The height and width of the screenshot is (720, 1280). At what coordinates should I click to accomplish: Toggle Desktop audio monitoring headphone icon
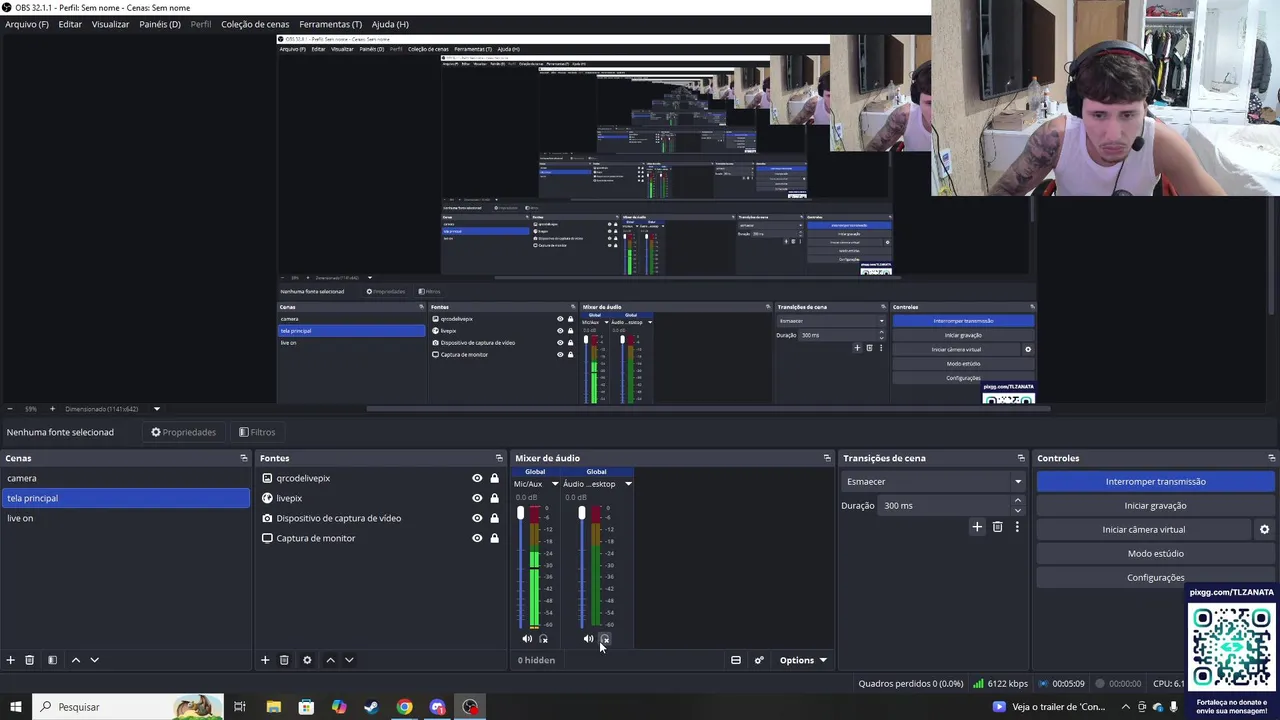tap(605, 639)
